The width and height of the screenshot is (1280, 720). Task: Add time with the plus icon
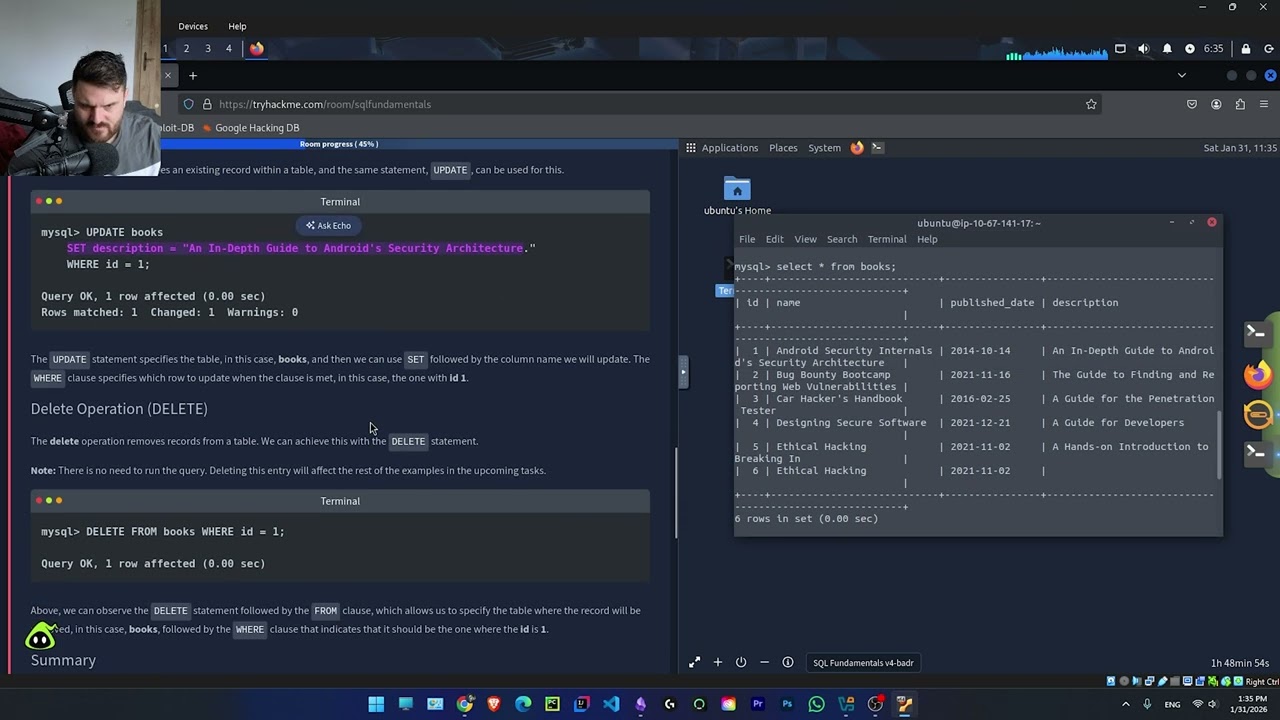tap(717, 662)
